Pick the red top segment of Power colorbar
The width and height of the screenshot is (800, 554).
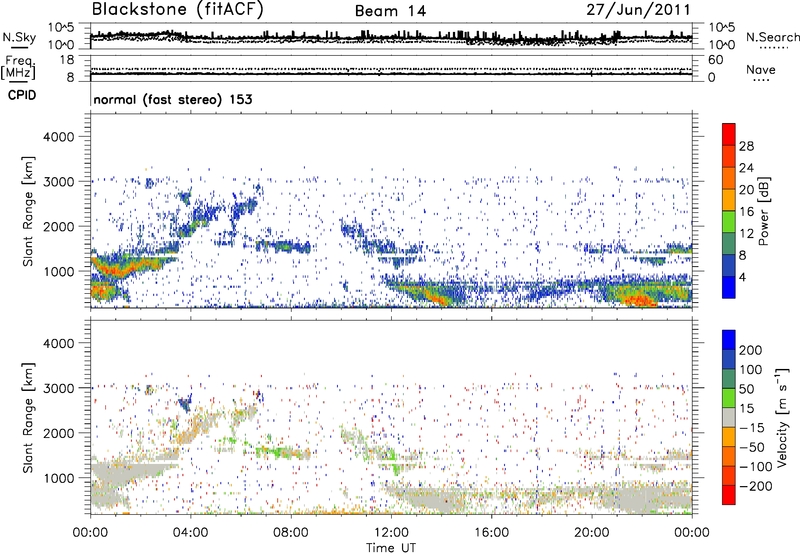tap(729, 134)
